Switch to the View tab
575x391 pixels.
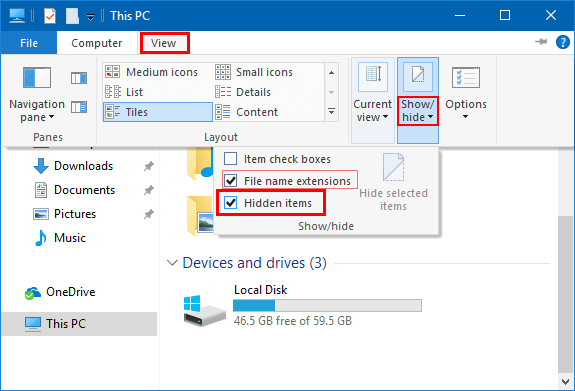point(164,43)
